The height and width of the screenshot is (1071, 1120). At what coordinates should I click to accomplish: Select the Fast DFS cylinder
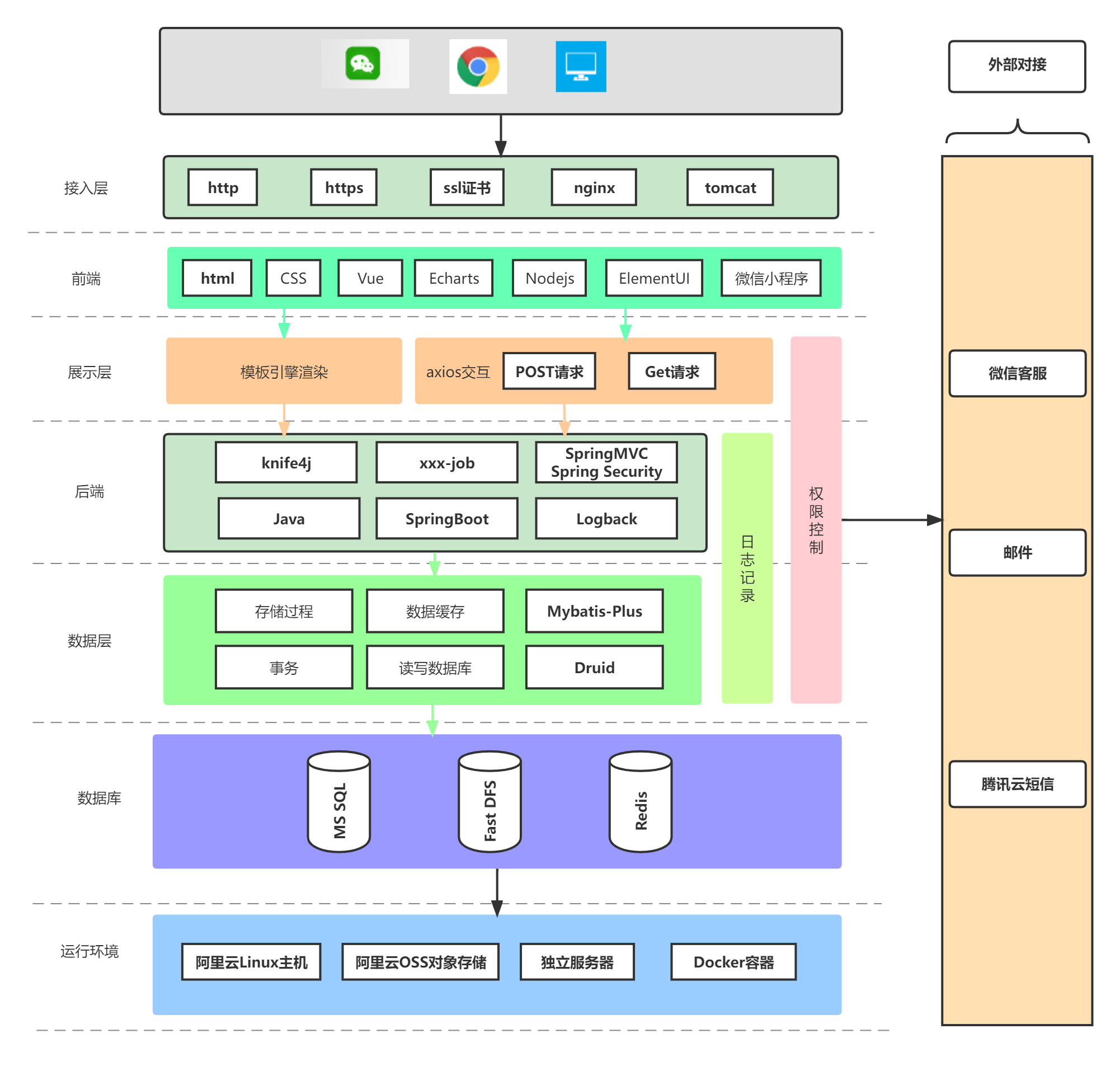tap(489, 801)
